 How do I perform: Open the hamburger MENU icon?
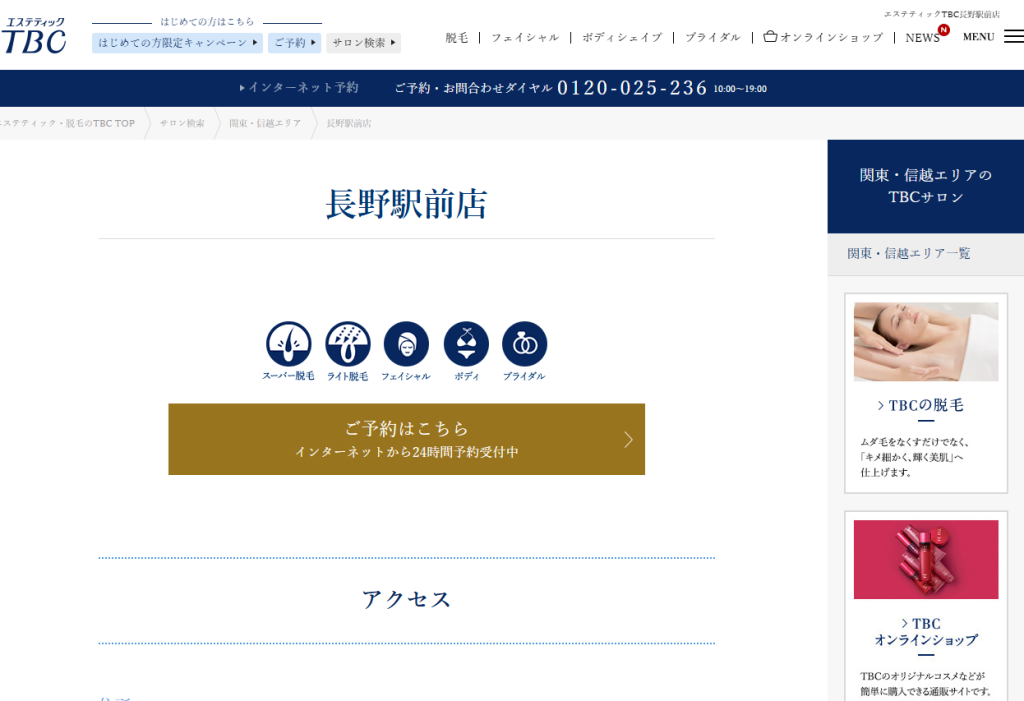coord(1013,37)
